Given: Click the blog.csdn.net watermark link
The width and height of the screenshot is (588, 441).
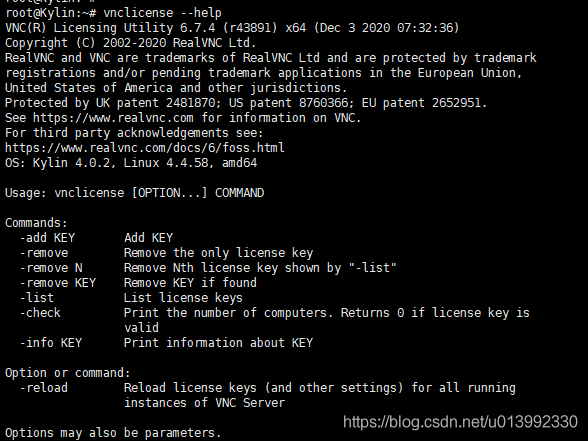Looking at the screenshot, I should point(460,422).
